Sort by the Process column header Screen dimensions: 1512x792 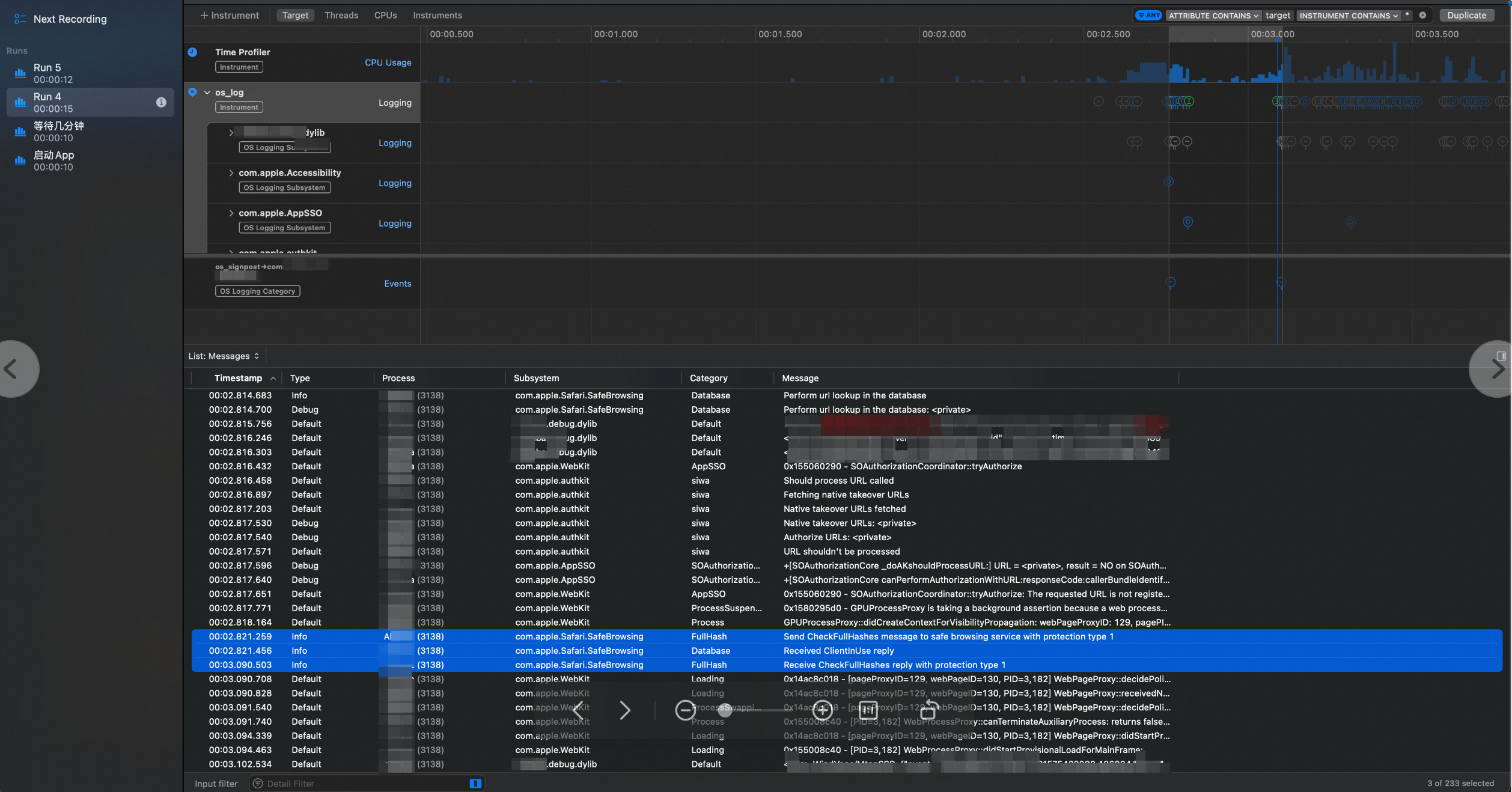(398, 378)
